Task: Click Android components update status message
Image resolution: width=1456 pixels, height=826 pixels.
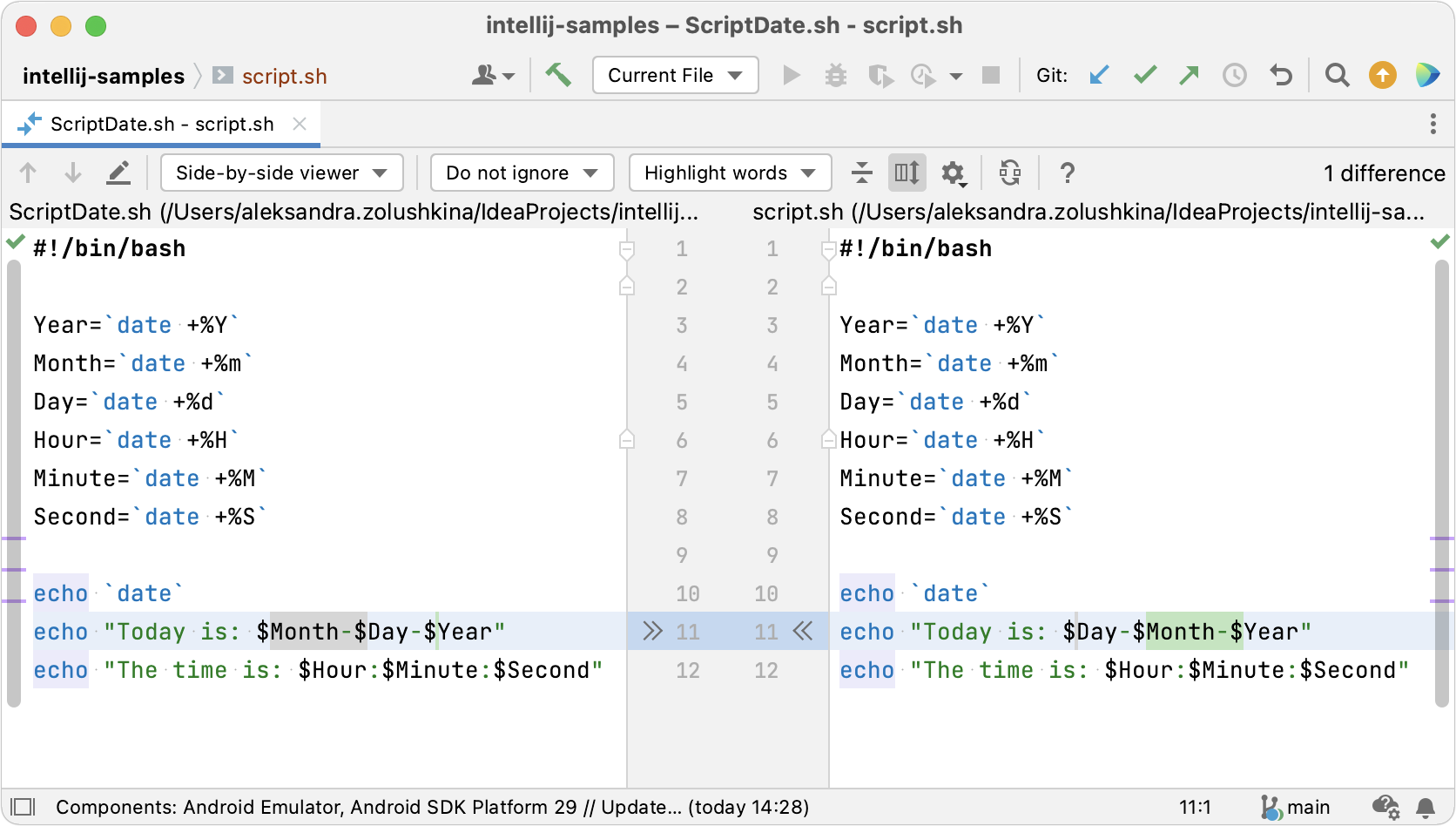Action: (x=432, y=807)
